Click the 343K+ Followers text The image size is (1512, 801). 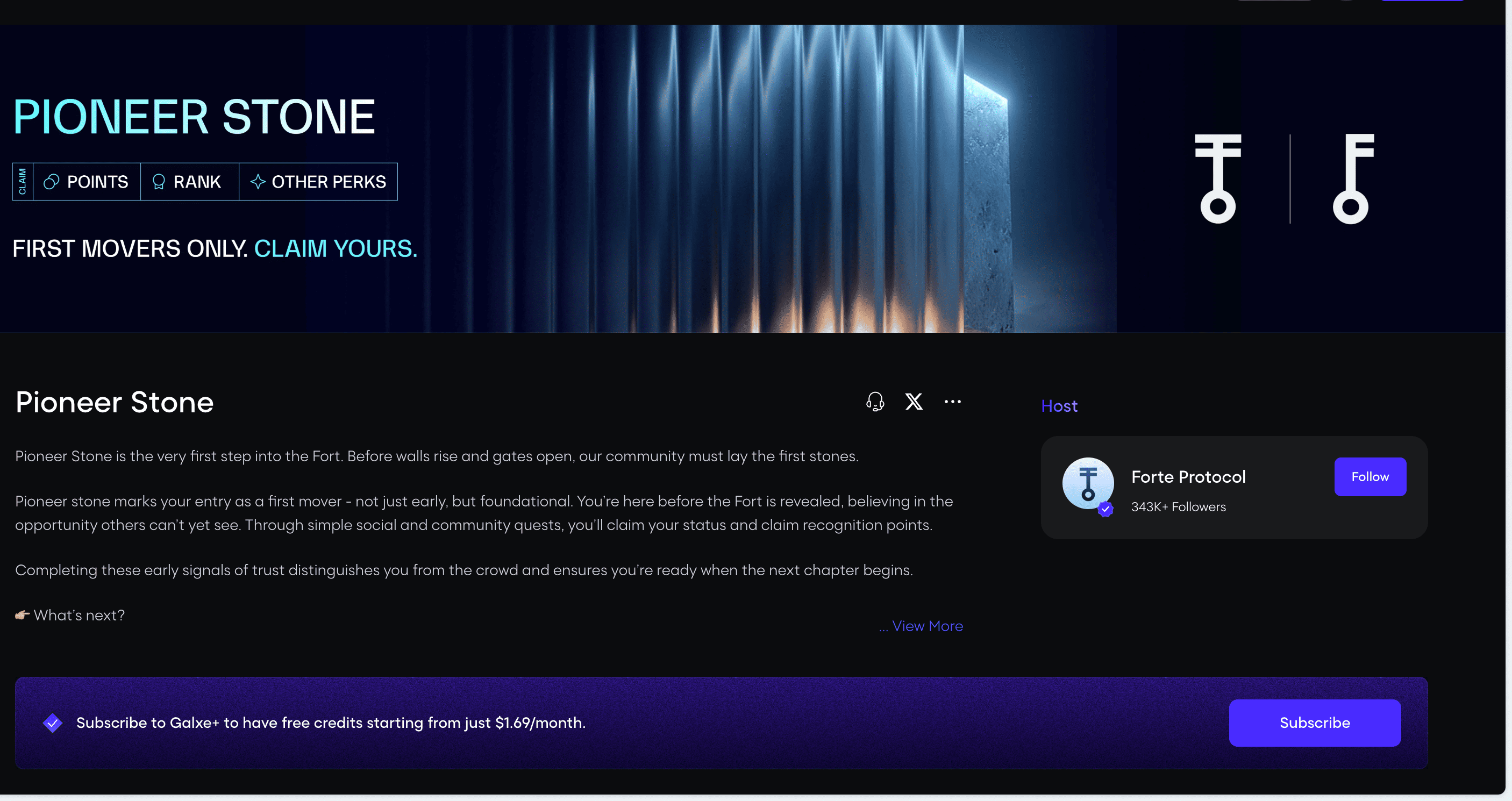(x=1178, y=507)
